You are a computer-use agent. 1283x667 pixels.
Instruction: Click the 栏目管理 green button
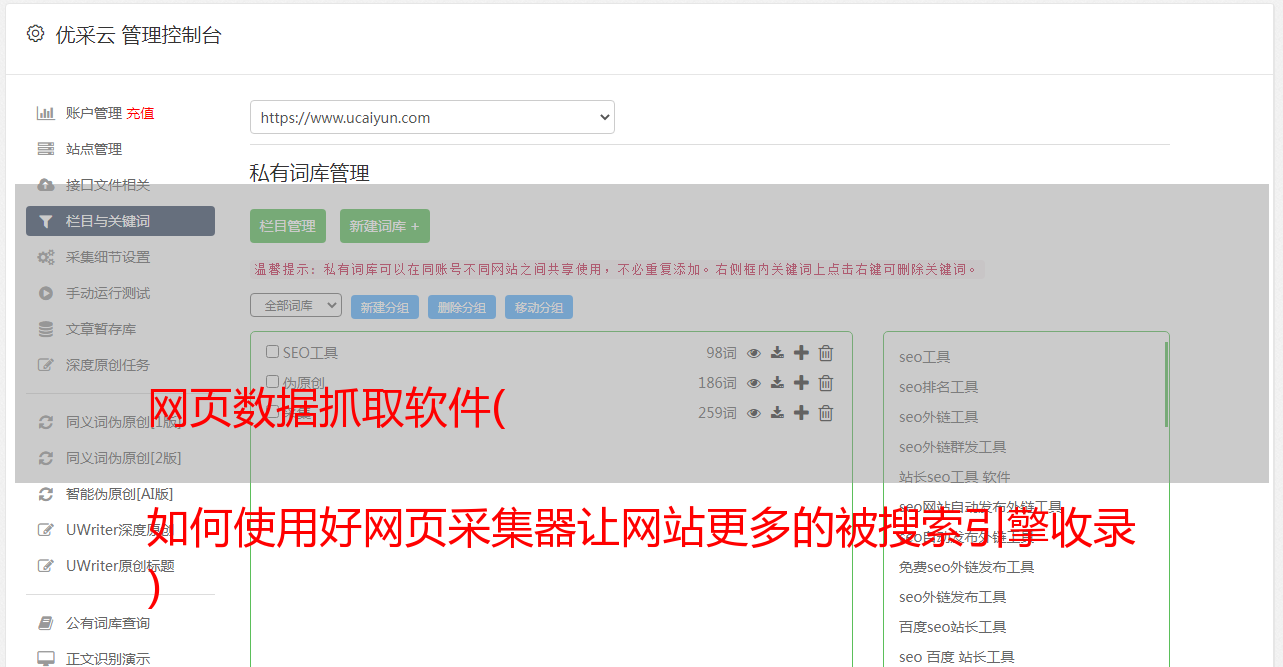pos(288,226)
